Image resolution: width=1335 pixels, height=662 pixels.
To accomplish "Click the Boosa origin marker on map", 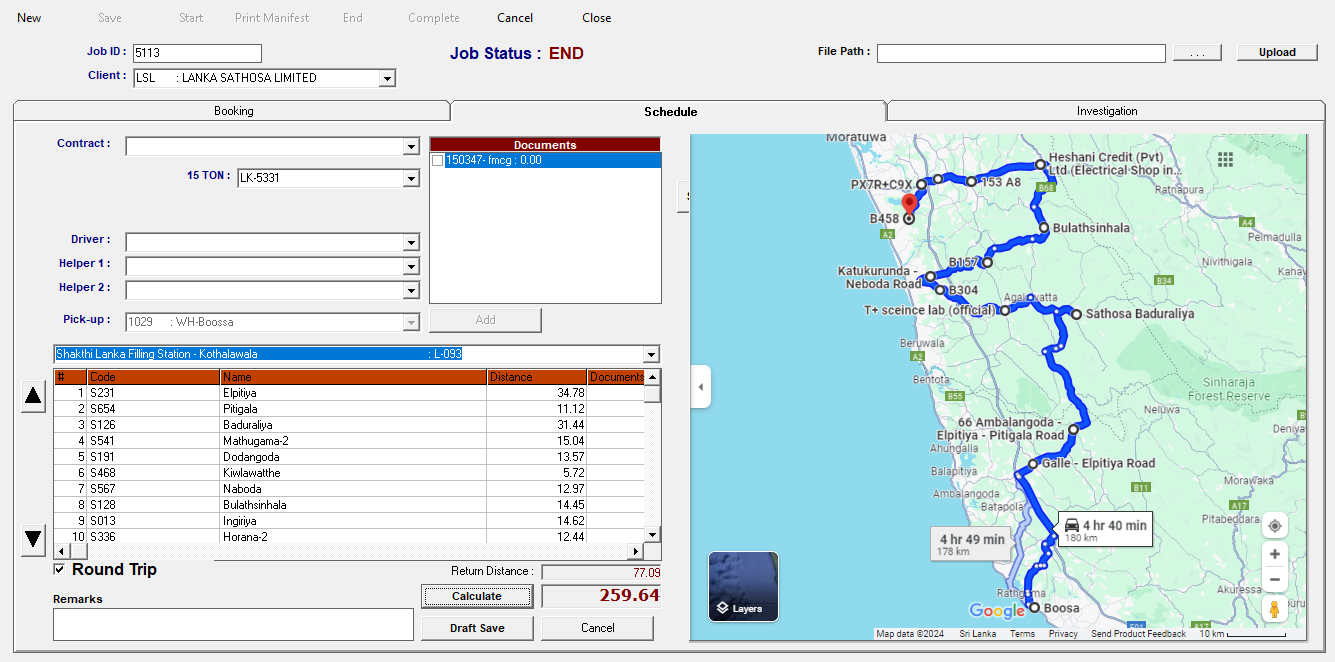I will coord(1032,608).
